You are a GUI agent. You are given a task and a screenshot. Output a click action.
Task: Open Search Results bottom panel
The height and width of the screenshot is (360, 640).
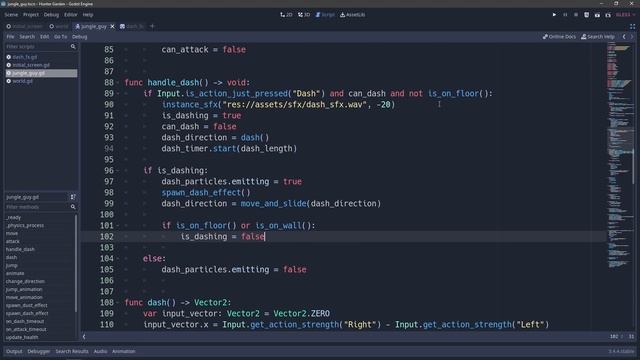[72, 351]
